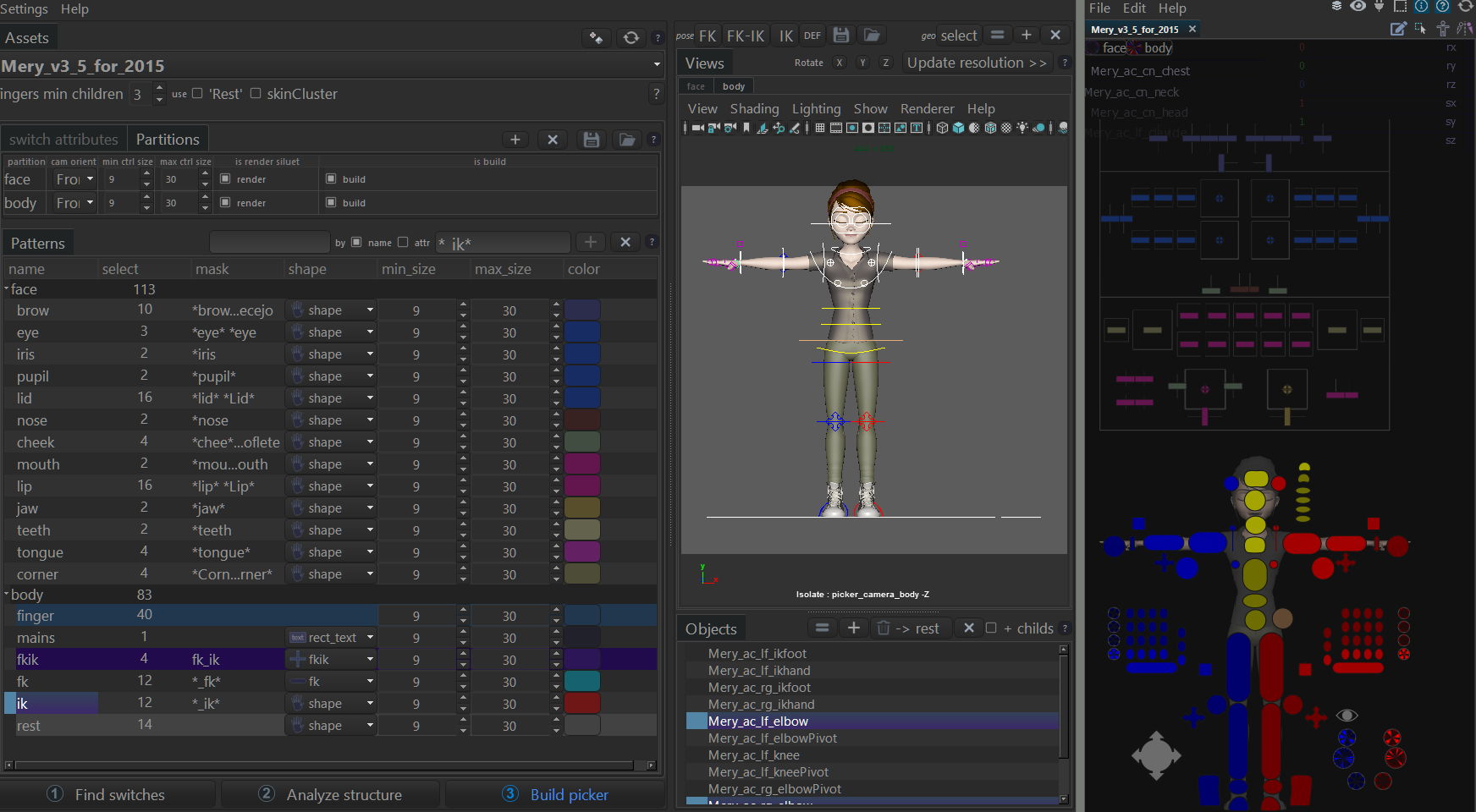Click the eye icon in picker window

tap(1358, 7)
